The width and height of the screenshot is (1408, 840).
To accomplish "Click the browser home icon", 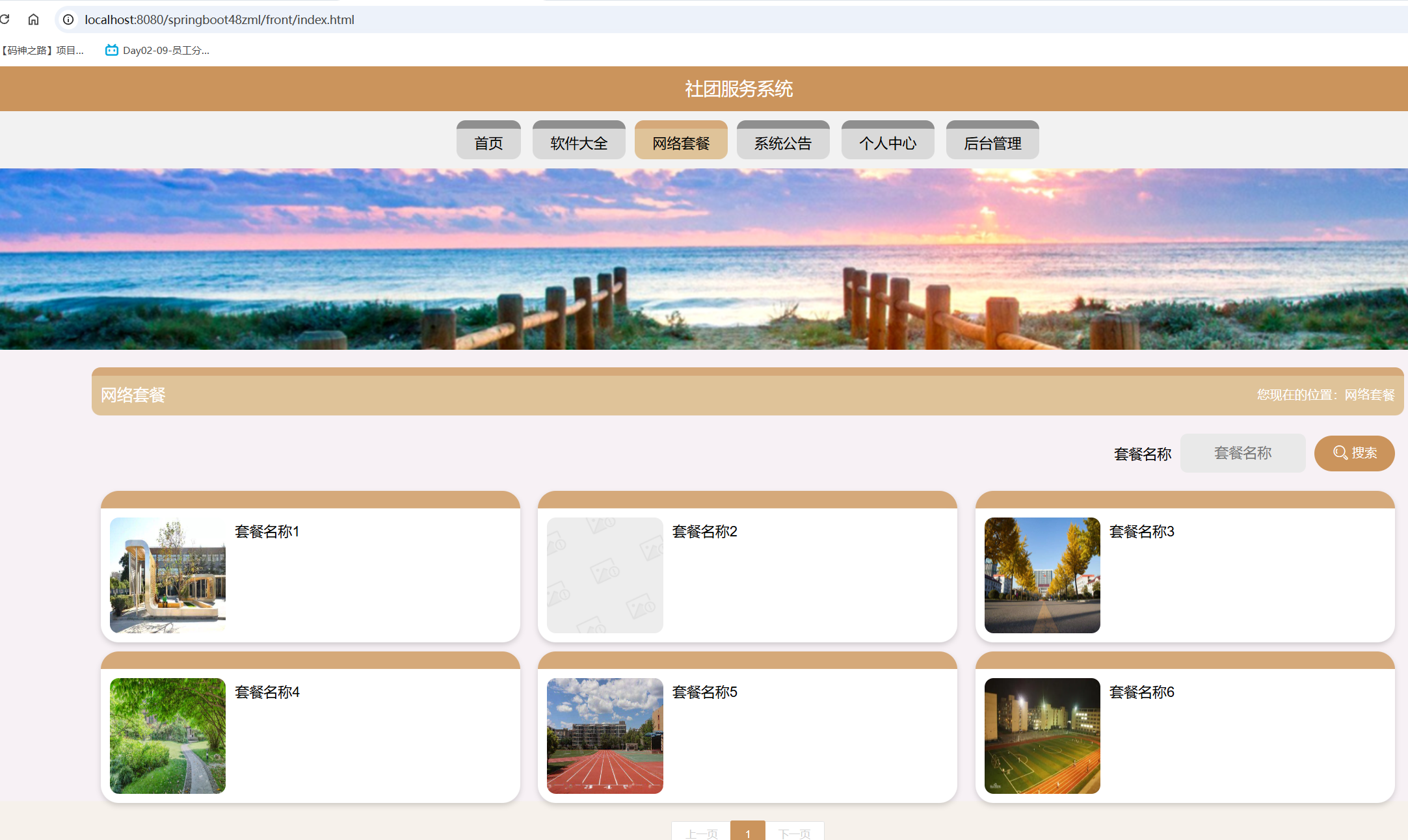I will pyautogui.click(x=33, y=20).
